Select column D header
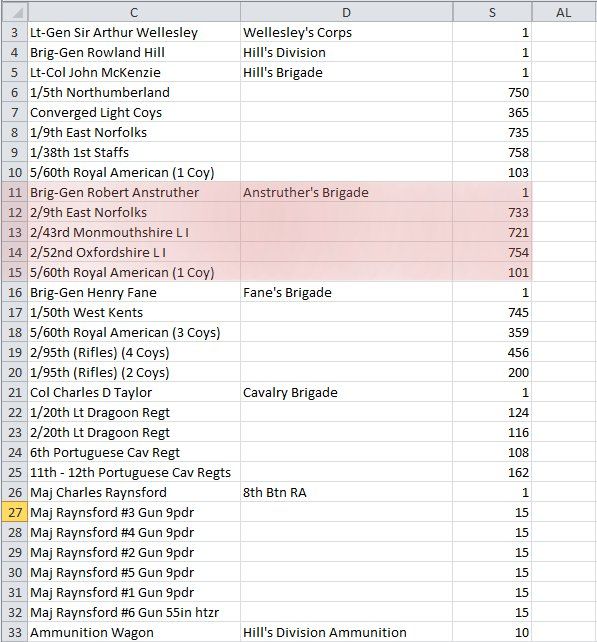Viewport: 597px width, 642px height. pos(346,13)
